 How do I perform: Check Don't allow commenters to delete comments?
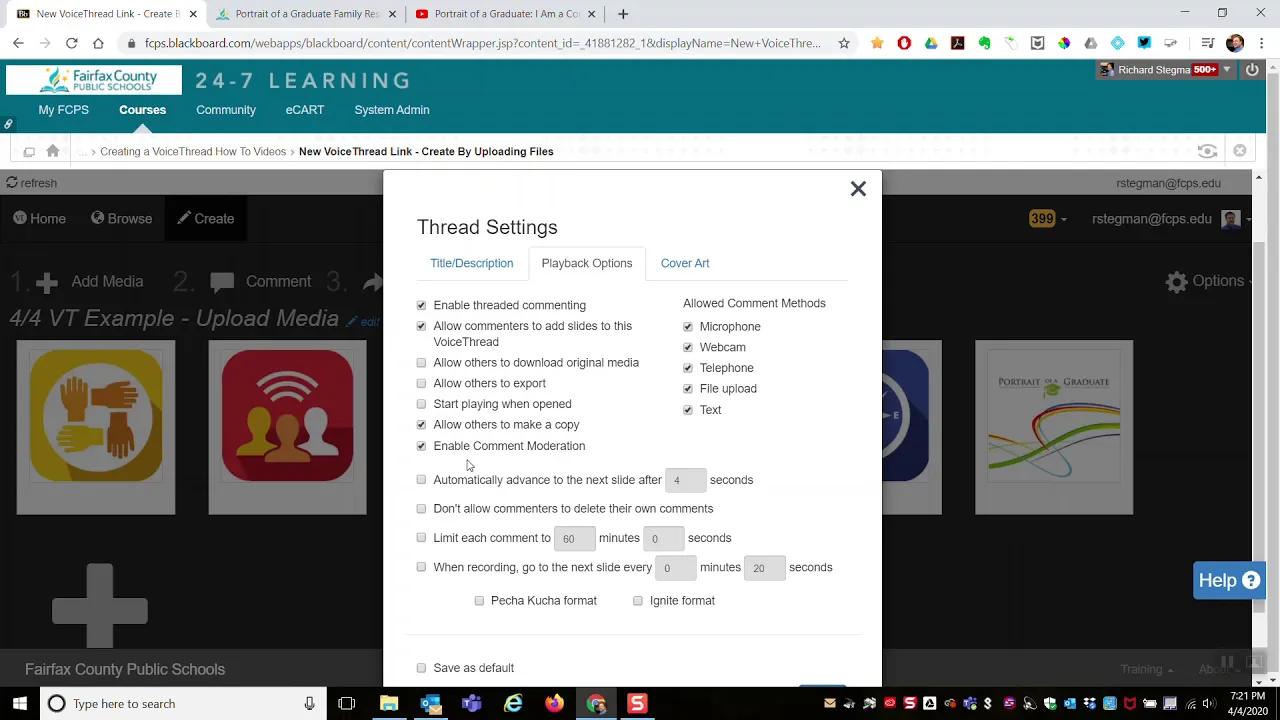[x=421, y=509]
